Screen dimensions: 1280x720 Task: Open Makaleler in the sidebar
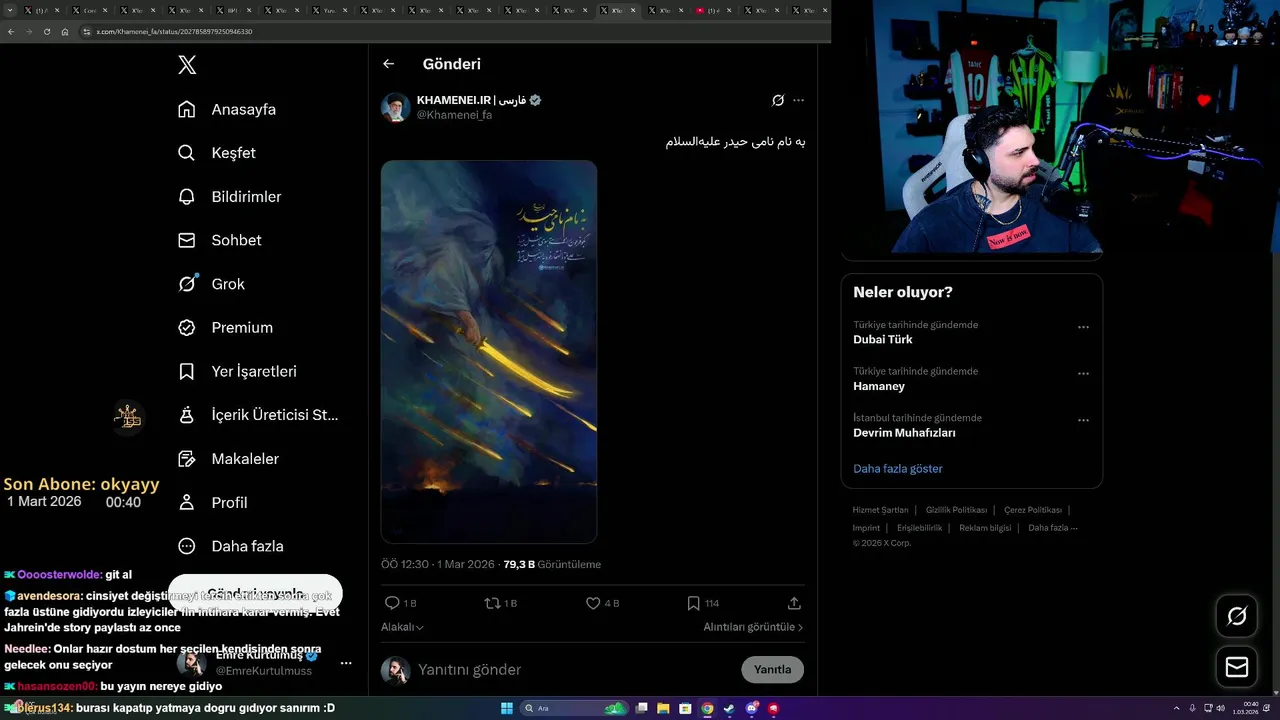(x=228, y=459)
